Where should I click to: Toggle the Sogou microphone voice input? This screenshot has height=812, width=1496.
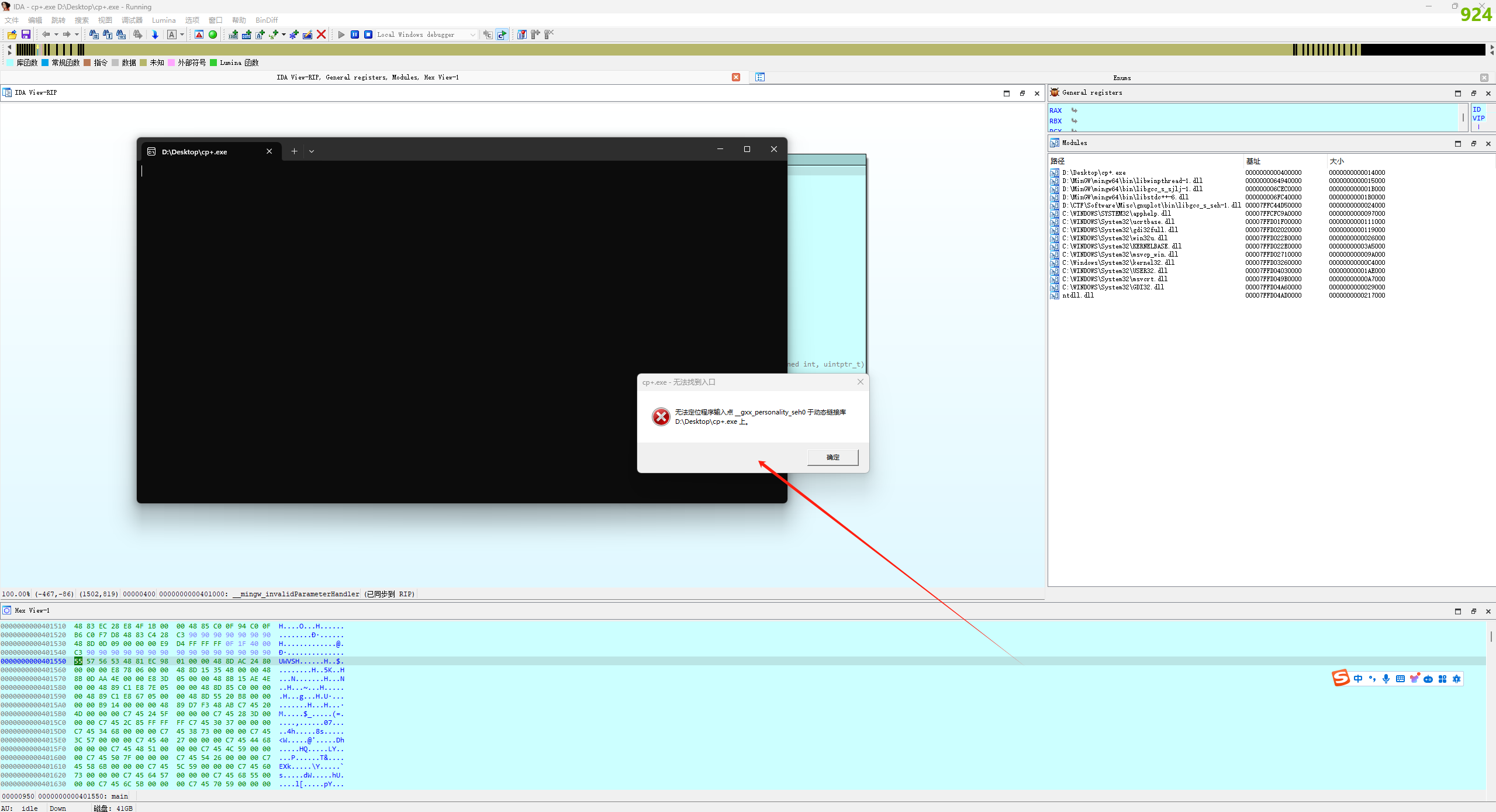tap(1386, 679)
